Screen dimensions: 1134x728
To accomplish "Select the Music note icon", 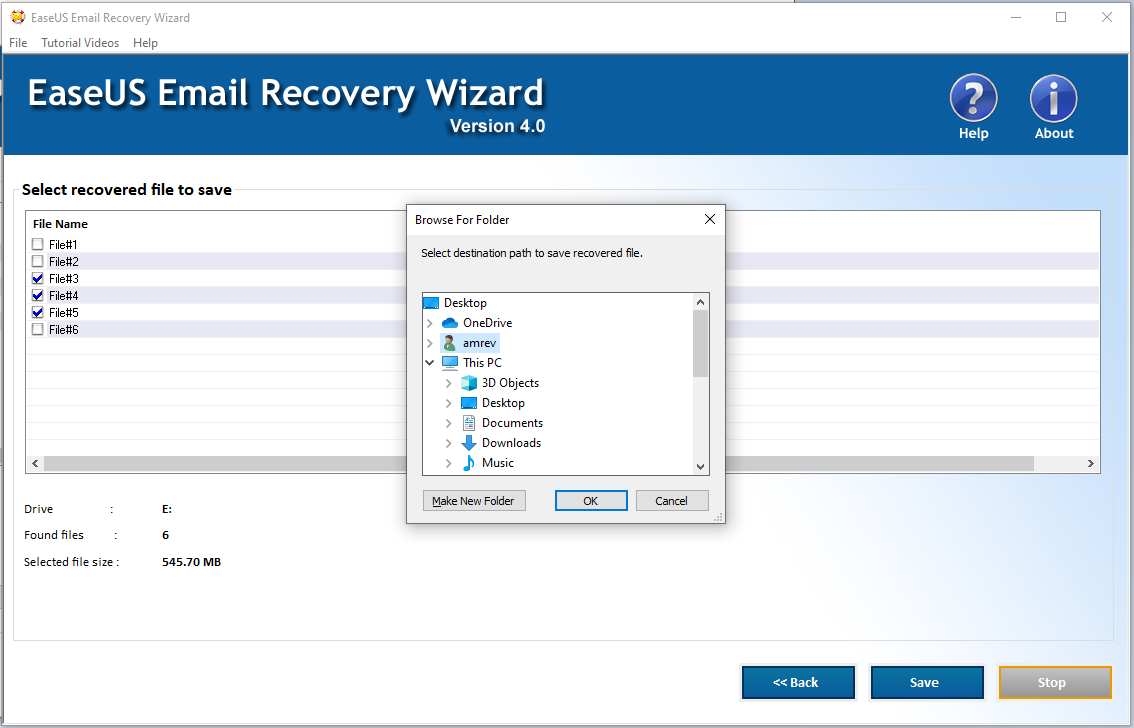I will point(469,463).
